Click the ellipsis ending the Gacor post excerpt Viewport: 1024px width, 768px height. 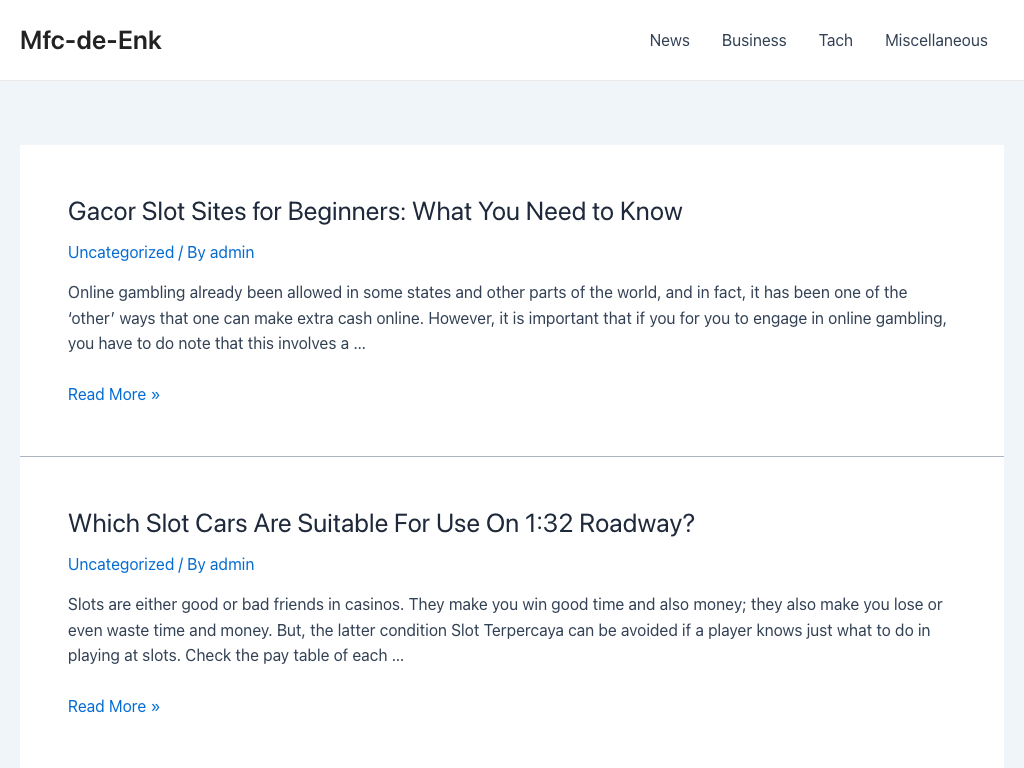tap(359, 344)
